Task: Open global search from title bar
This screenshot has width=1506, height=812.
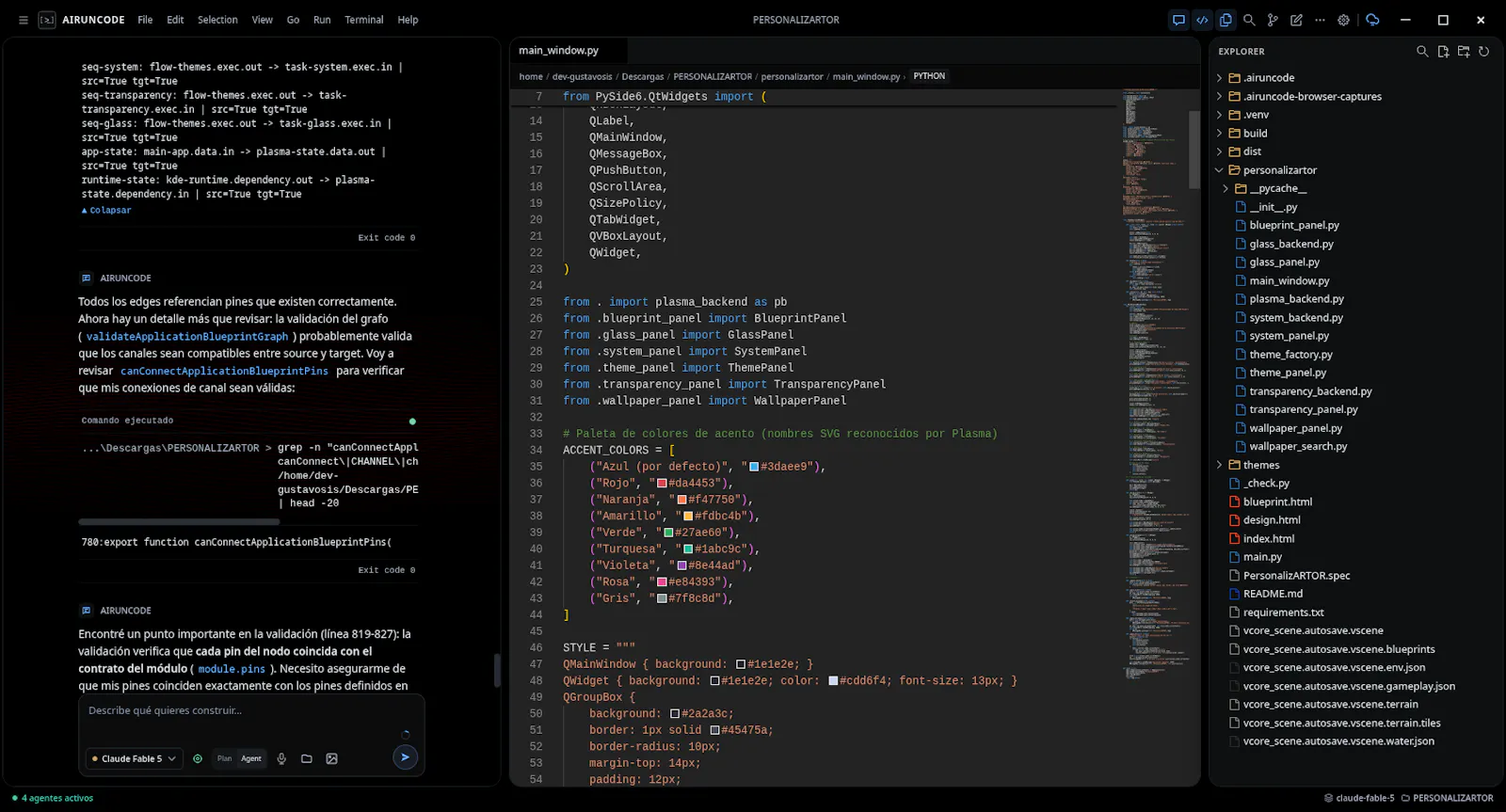Action: tap(1249, 20)
